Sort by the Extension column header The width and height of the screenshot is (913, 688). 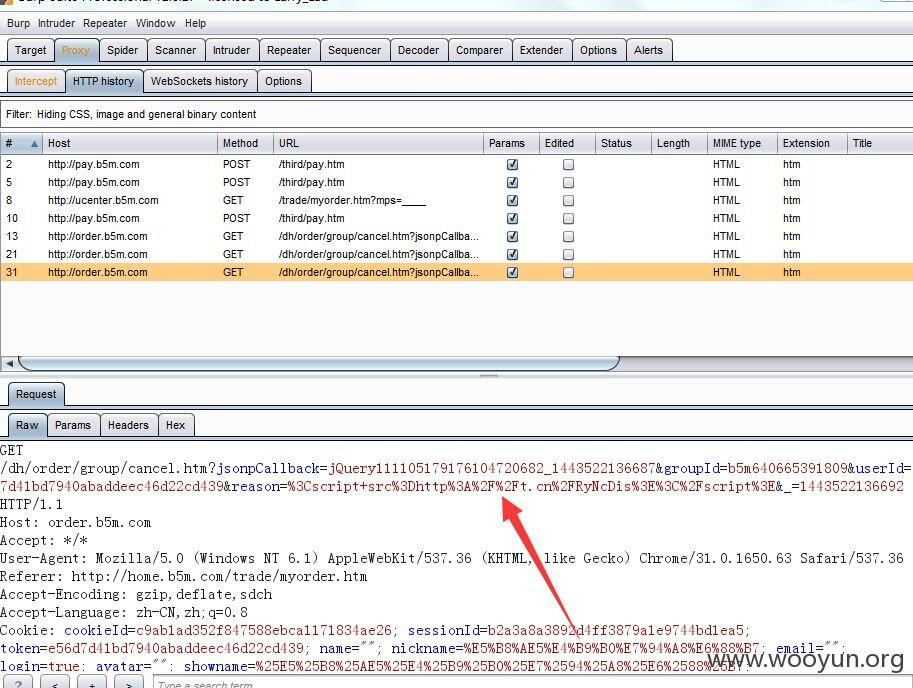tap(811, 143)
